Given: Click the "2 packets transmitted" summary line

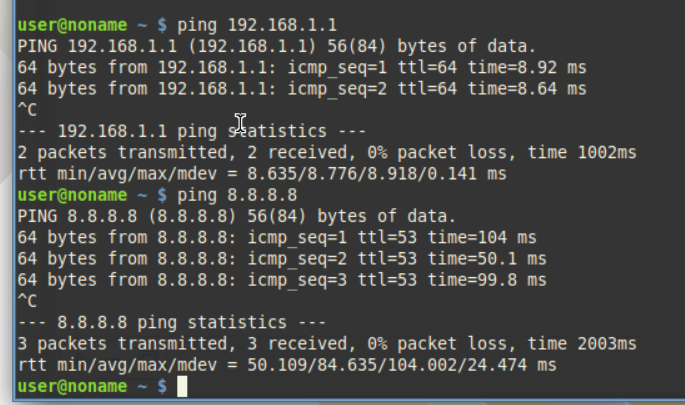Looking at the screenshot, I should coord(326,152).
